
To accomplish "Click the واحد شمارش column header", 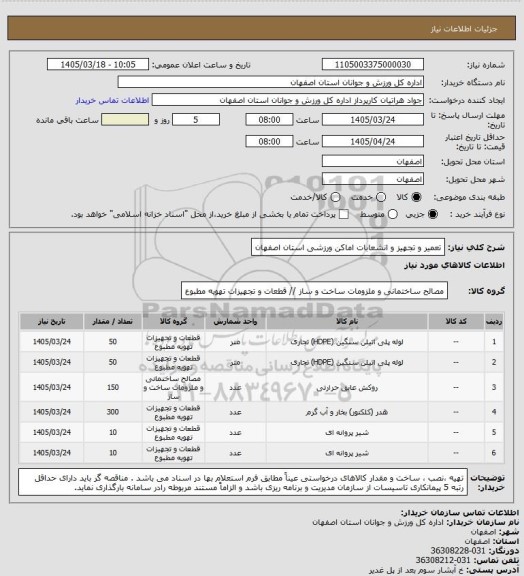I will click(x=235, y=321).
